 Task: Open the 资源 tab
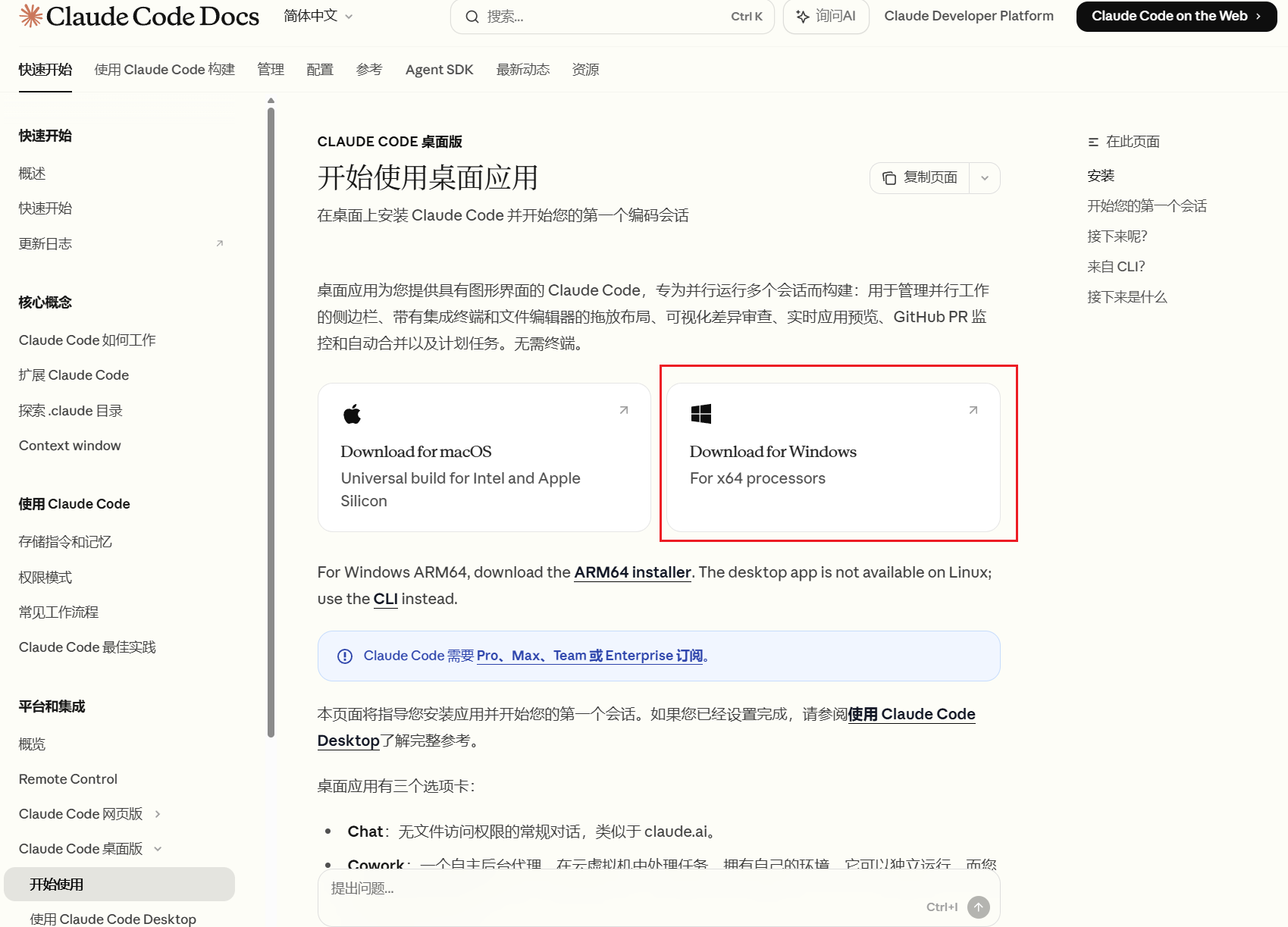(x=585, y=70)
